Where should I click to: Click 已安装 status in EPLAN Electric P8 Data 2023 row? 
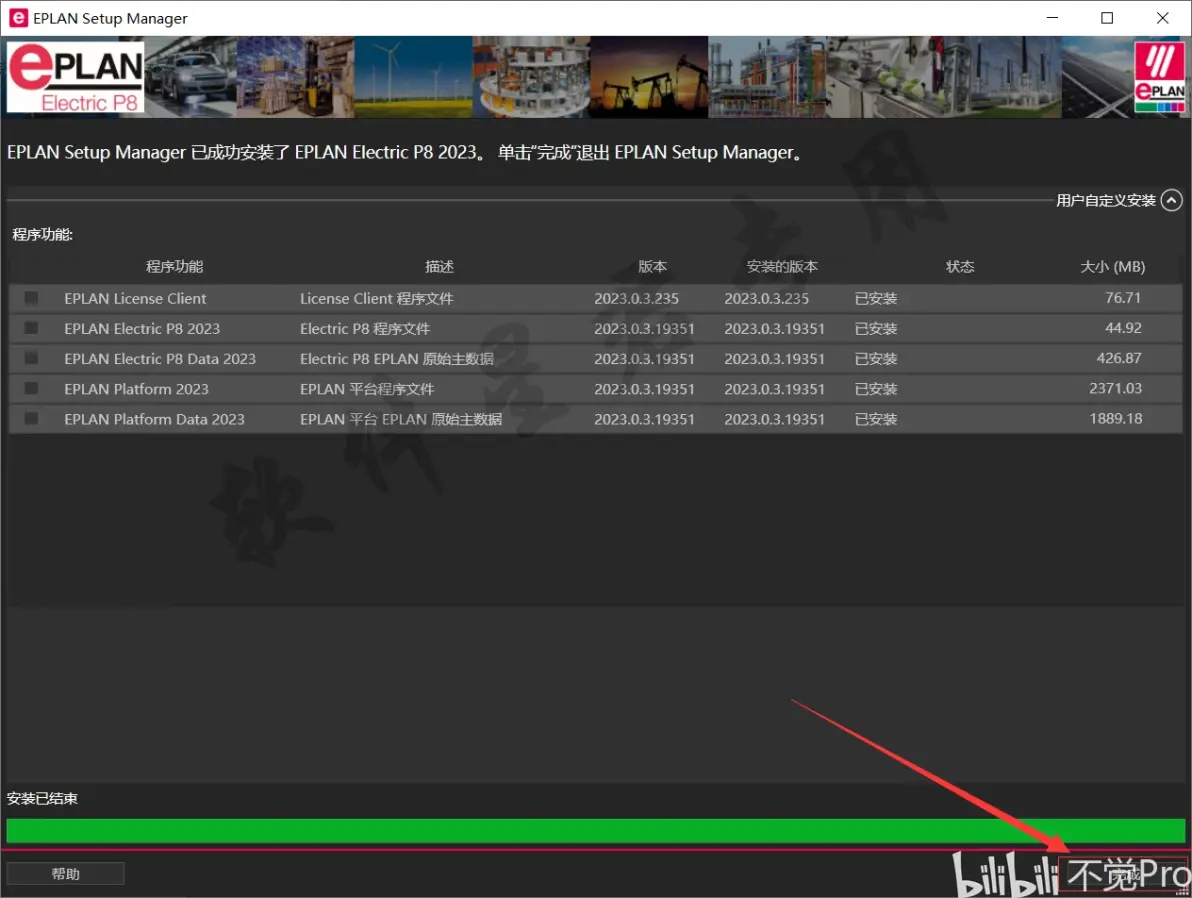876,358
